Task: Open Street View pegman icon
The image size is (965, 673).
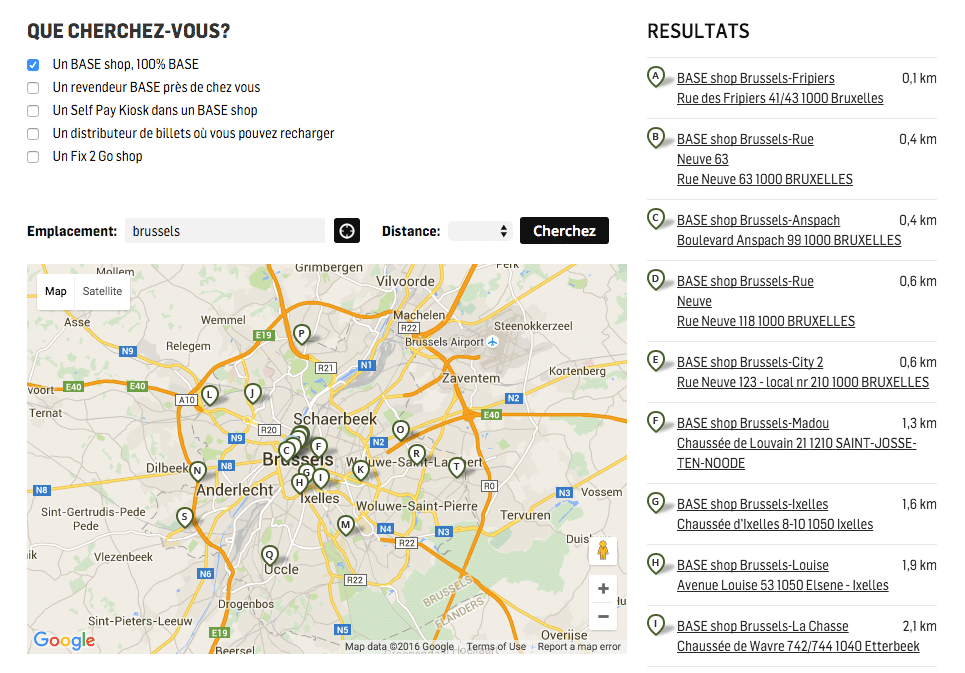Action: click(603, 550)
